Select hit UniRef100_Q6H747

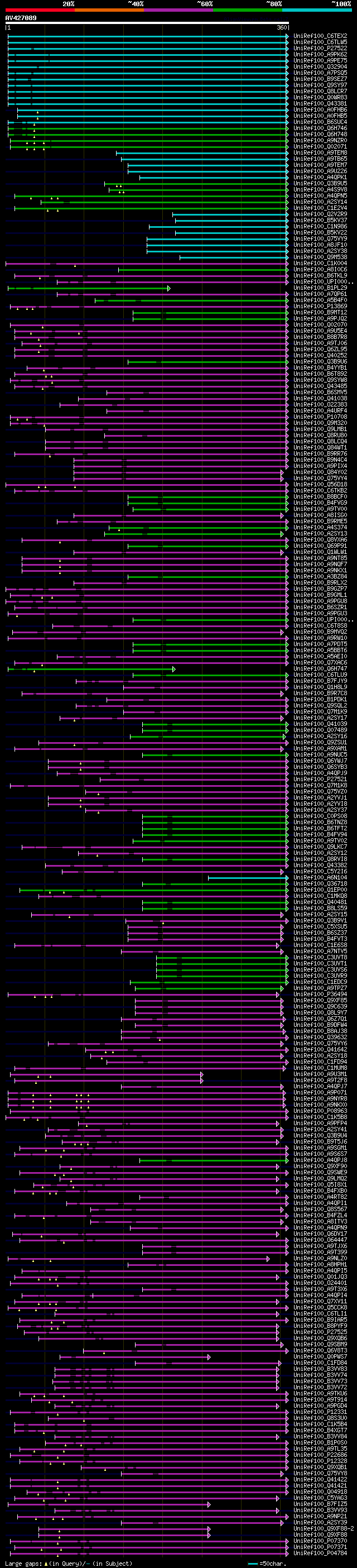click(x=321, y=669)
